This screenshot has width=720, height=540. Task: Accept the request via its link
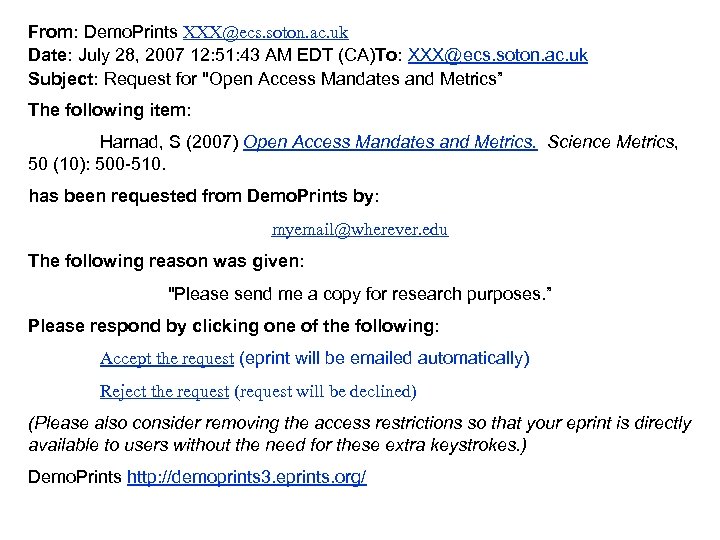167,358
